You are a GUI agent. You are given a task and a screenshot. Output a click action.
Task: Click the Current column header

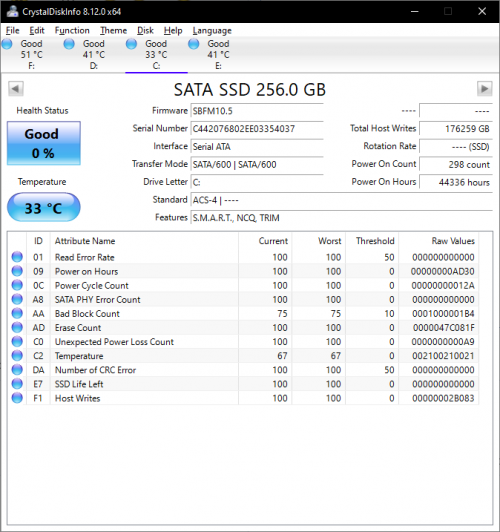click(265, 241)
